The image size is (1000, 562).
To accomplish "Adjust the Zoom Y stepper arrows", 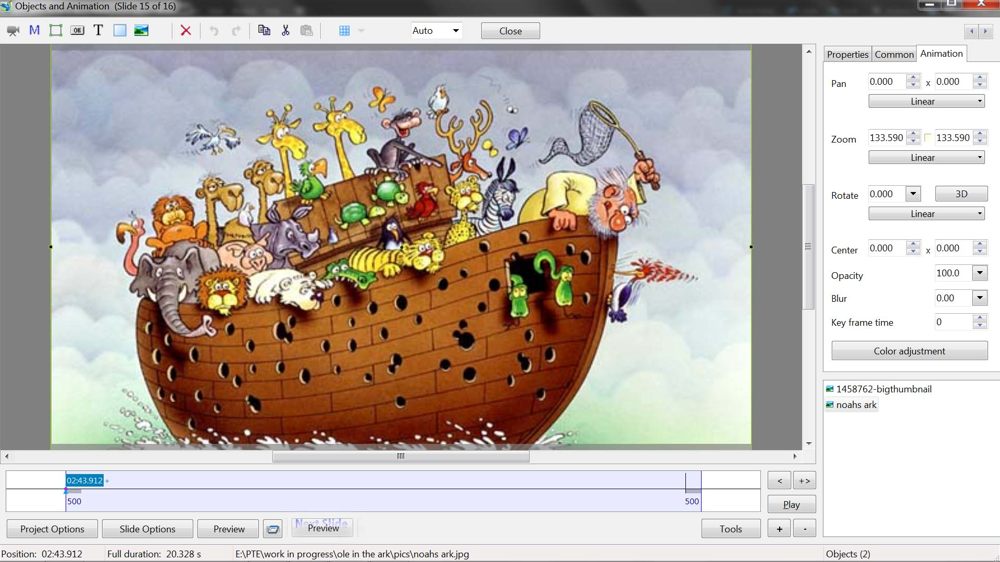I will [x=980, y=138].
